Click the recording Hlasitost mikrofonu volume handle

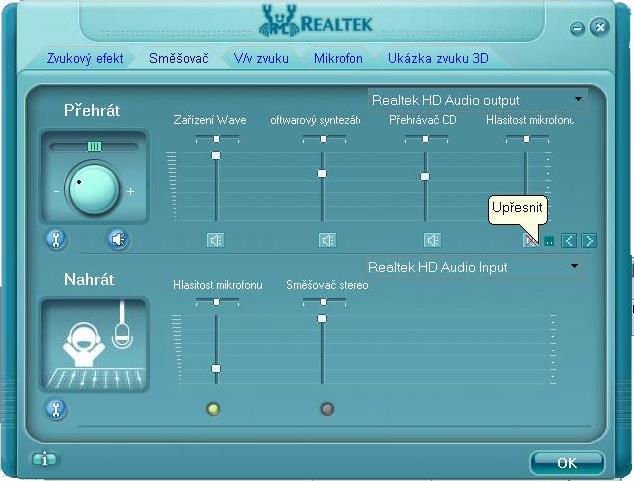click(216, 368)
